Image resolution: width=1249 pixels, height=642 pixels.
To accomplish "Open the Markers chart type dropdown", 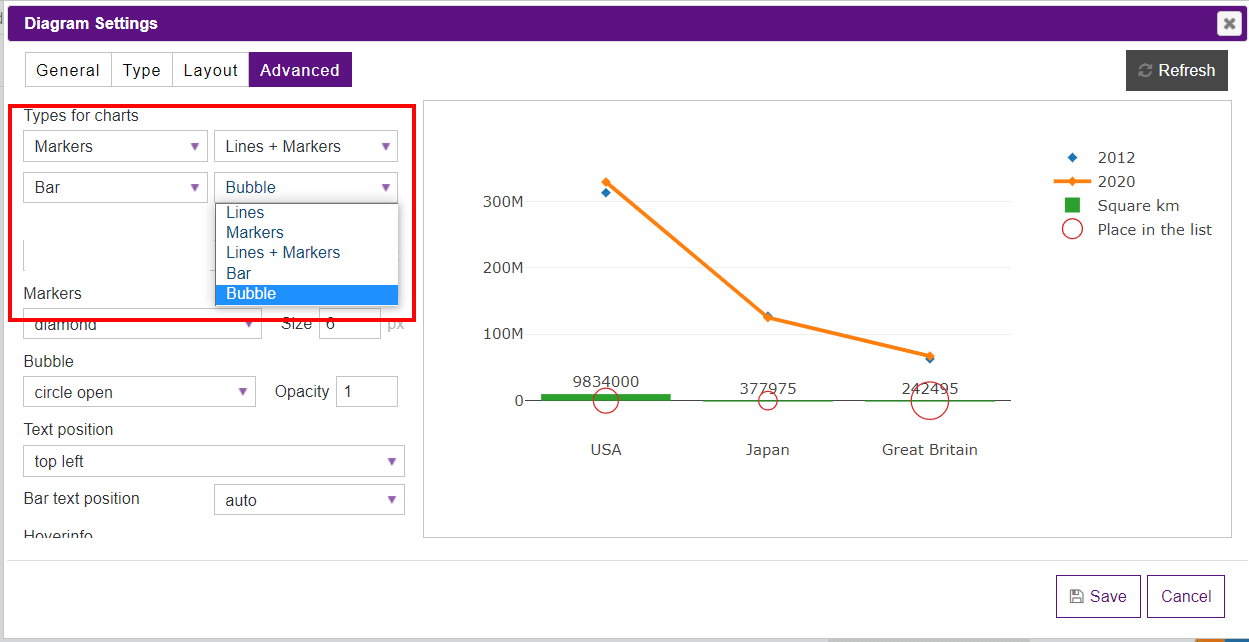I will point(114,146).
